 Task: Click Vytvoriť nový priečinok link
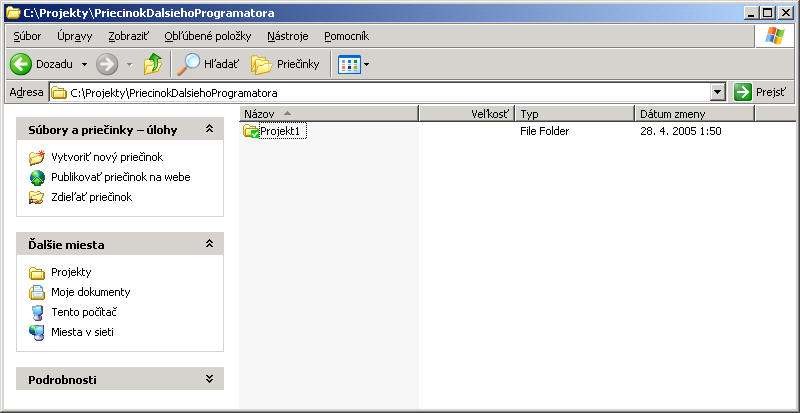point(107,157)
